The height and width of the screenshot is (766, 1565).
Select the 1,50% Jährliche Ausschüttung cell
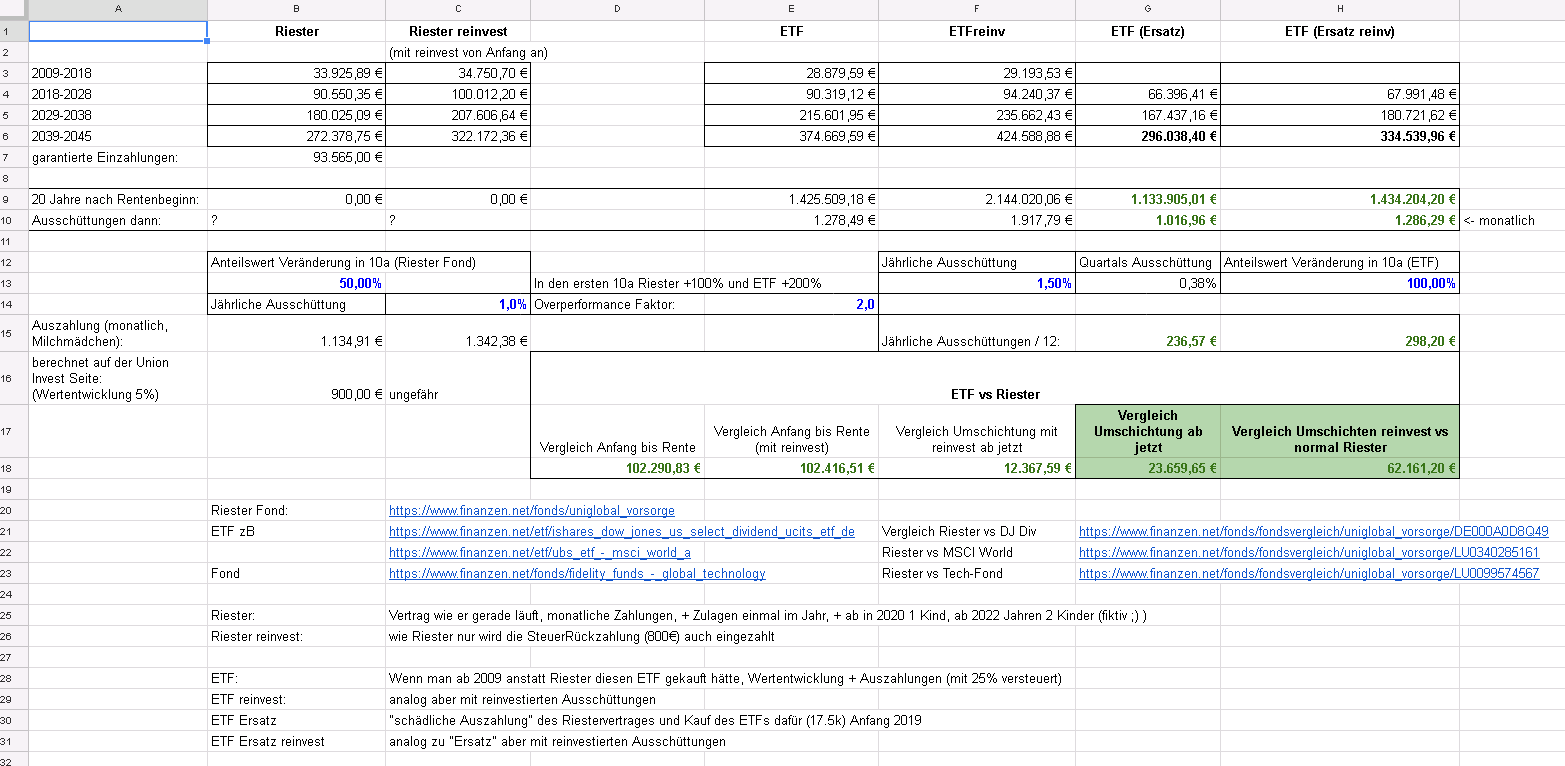(x=976, y=284)
